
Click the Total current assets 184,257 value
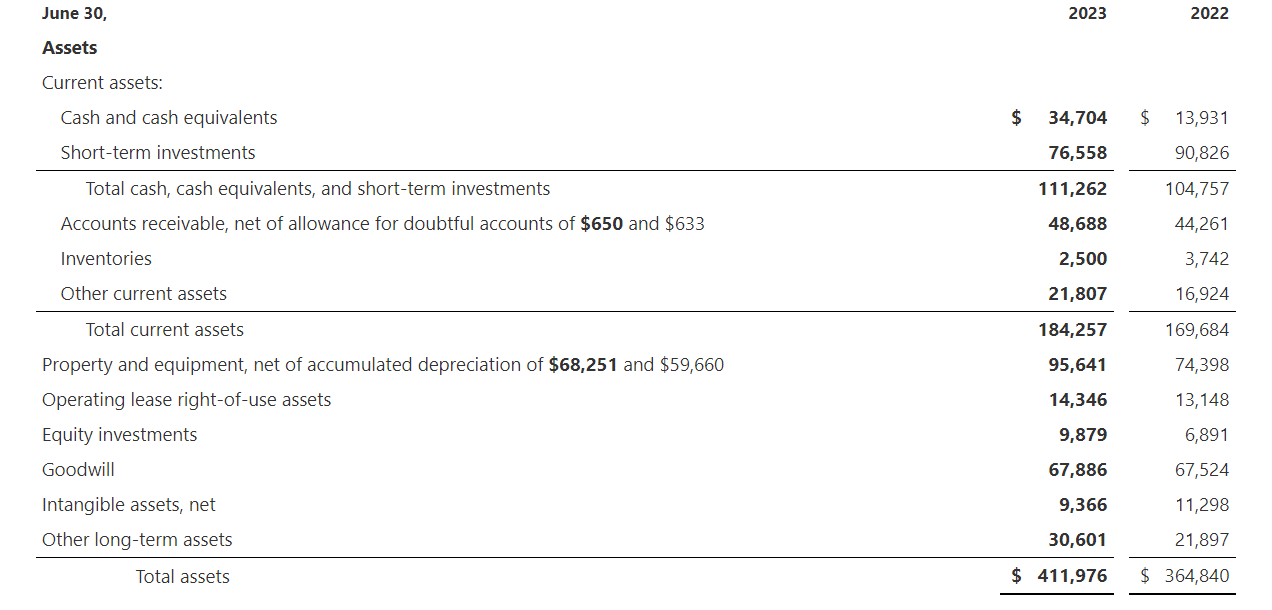coord(1073,330)
